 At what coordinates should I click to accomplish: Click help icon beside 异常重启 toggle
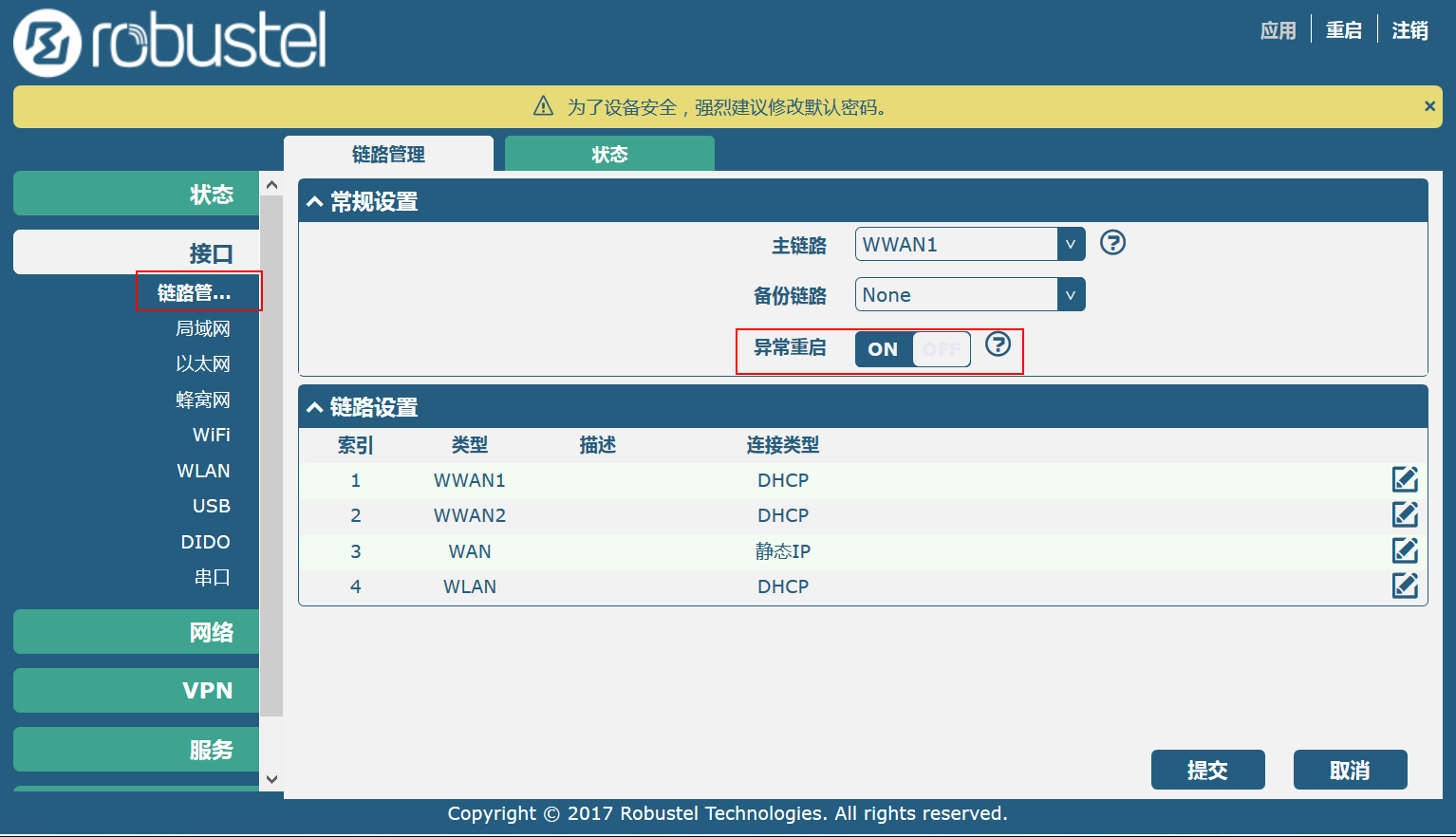pyautogui.click(x=998, y=344)
